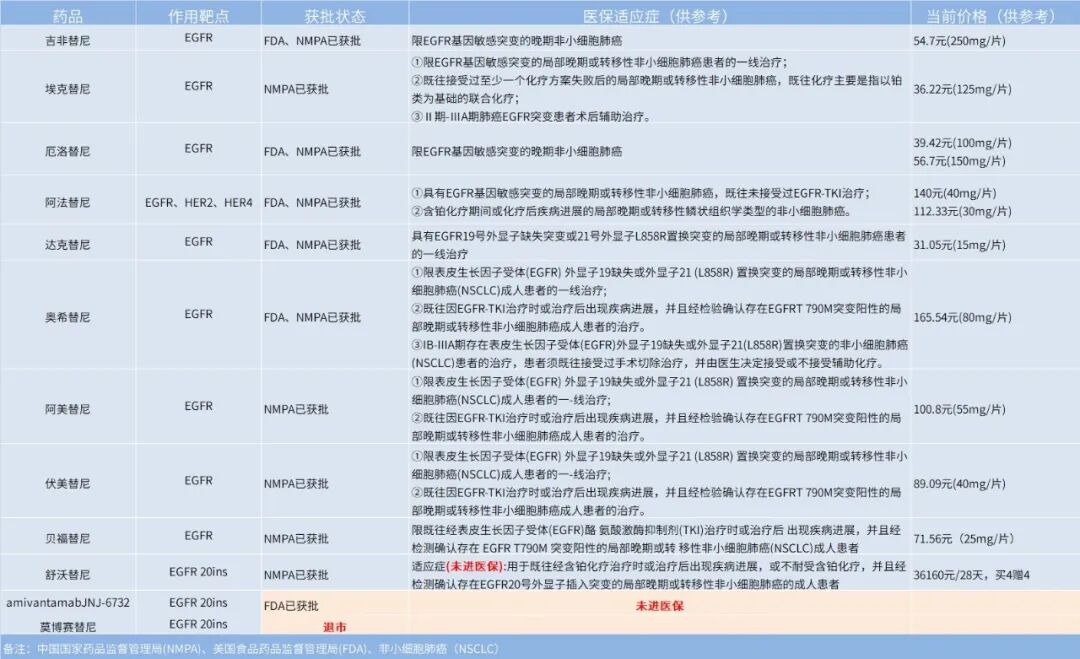1080x659 pixels.
Task: Select drug name 埃克替尼
Action: click(x=68, y=89)
